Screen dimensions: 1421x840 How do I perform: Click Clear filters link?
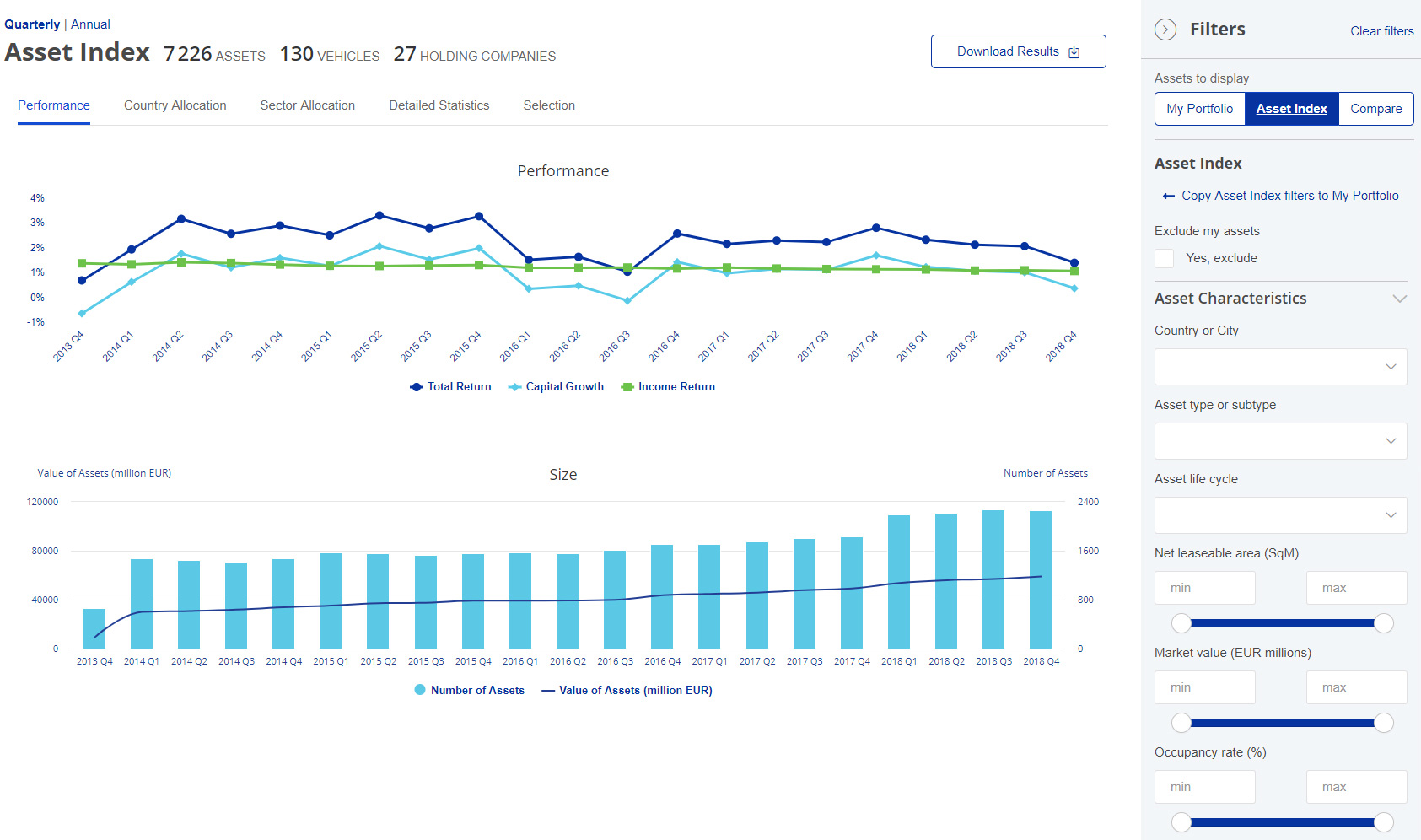pyautogui.click(x=1382, y=31)
